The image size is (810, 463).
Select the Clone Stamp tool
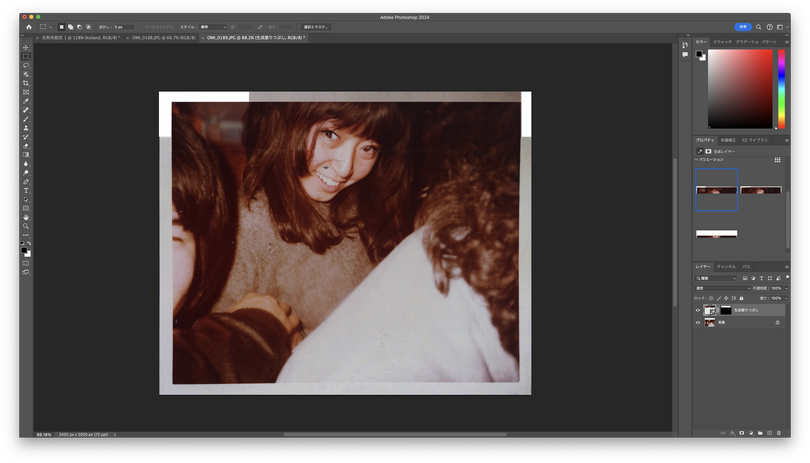click(x=26, y=128)
